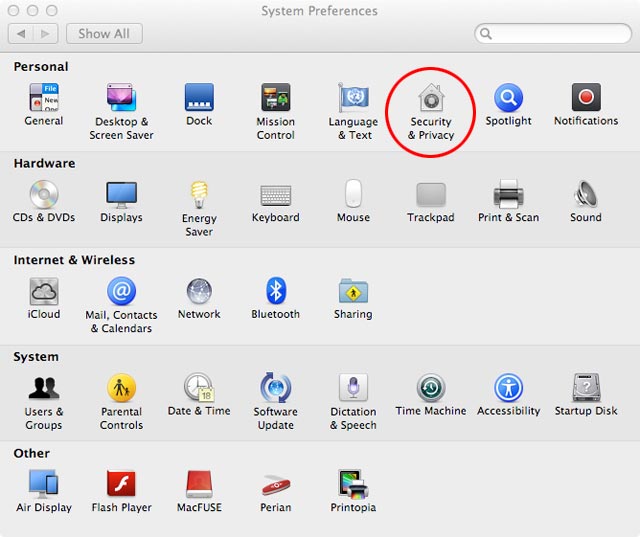Screen dimensions: 640x537
Task: Click the Show All button
Action: pos(104,34)
